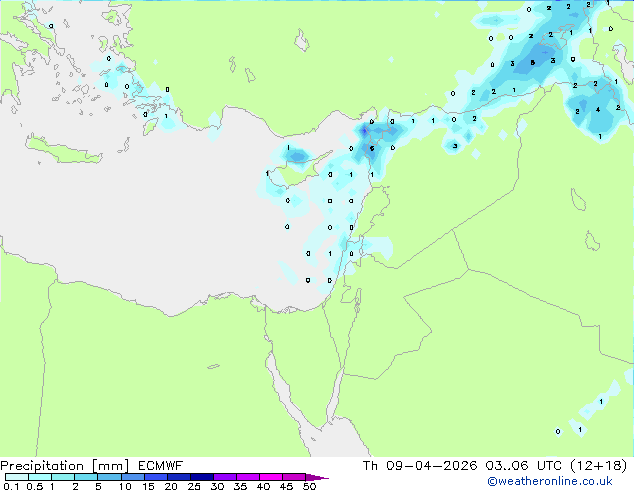Click the "40" legend scale label

(263, 486)
